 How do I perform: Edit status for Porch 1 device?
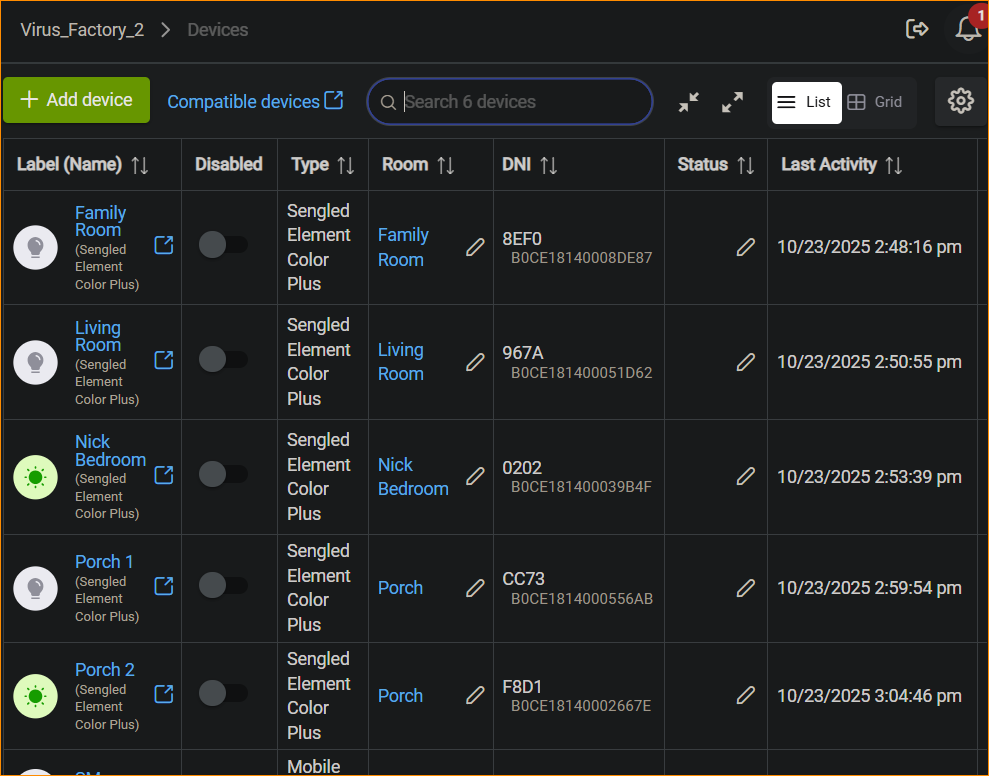pyautogui.click(x=745, y=588)
